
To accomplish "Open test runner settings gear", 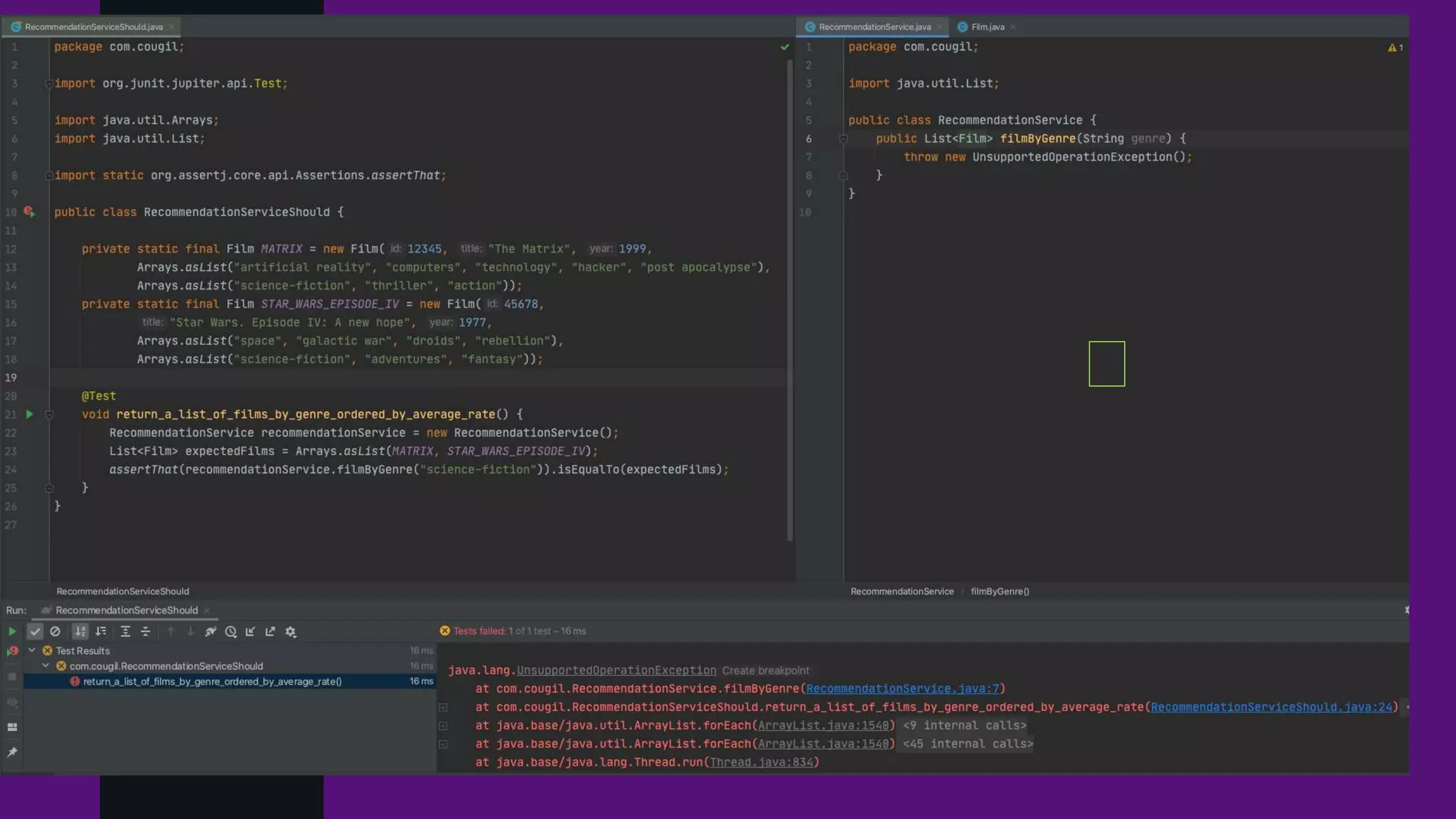I will tap(290, 631).
